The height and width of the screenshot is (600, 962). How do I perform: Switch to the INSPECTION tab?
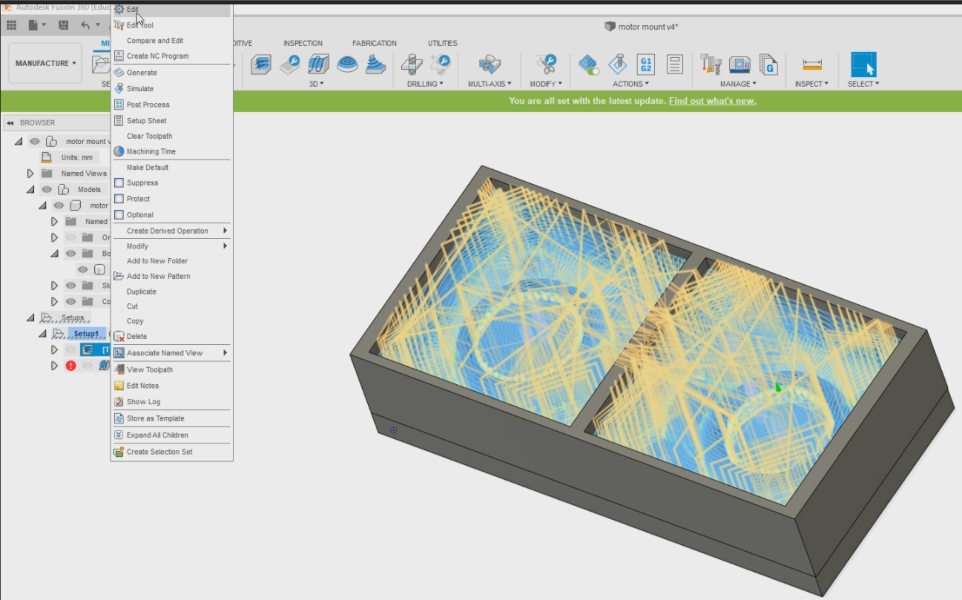pos(302,44)
